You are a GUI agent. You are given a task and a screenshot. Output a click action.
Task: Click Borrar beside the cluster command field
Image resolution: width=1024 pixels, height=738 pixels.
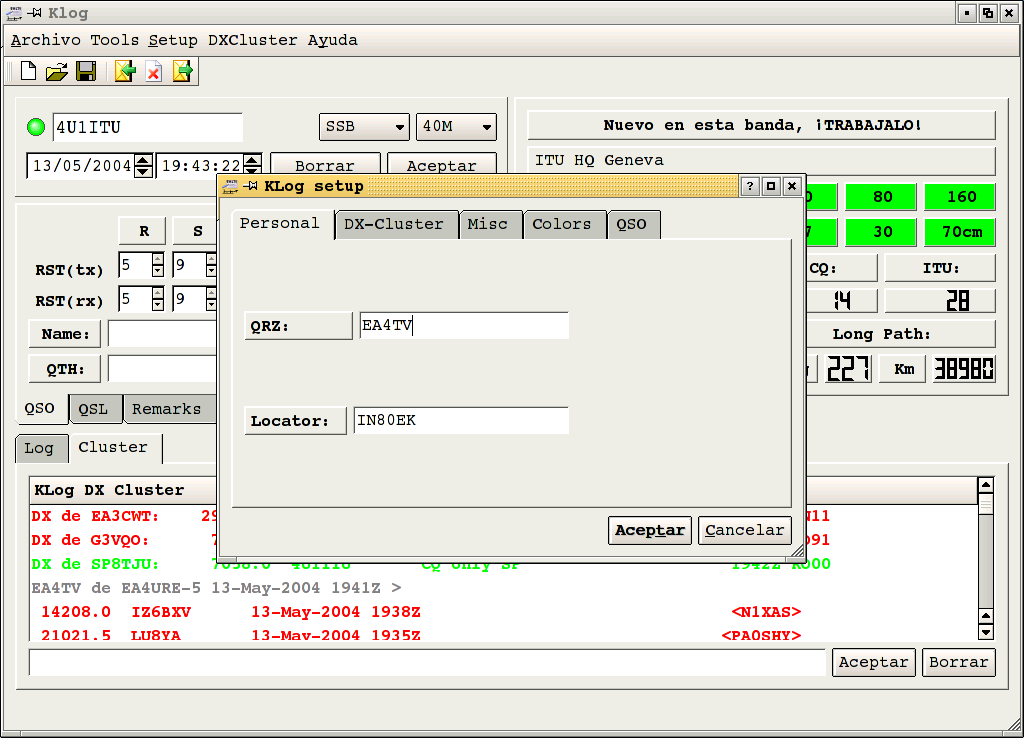coord(958,662)
